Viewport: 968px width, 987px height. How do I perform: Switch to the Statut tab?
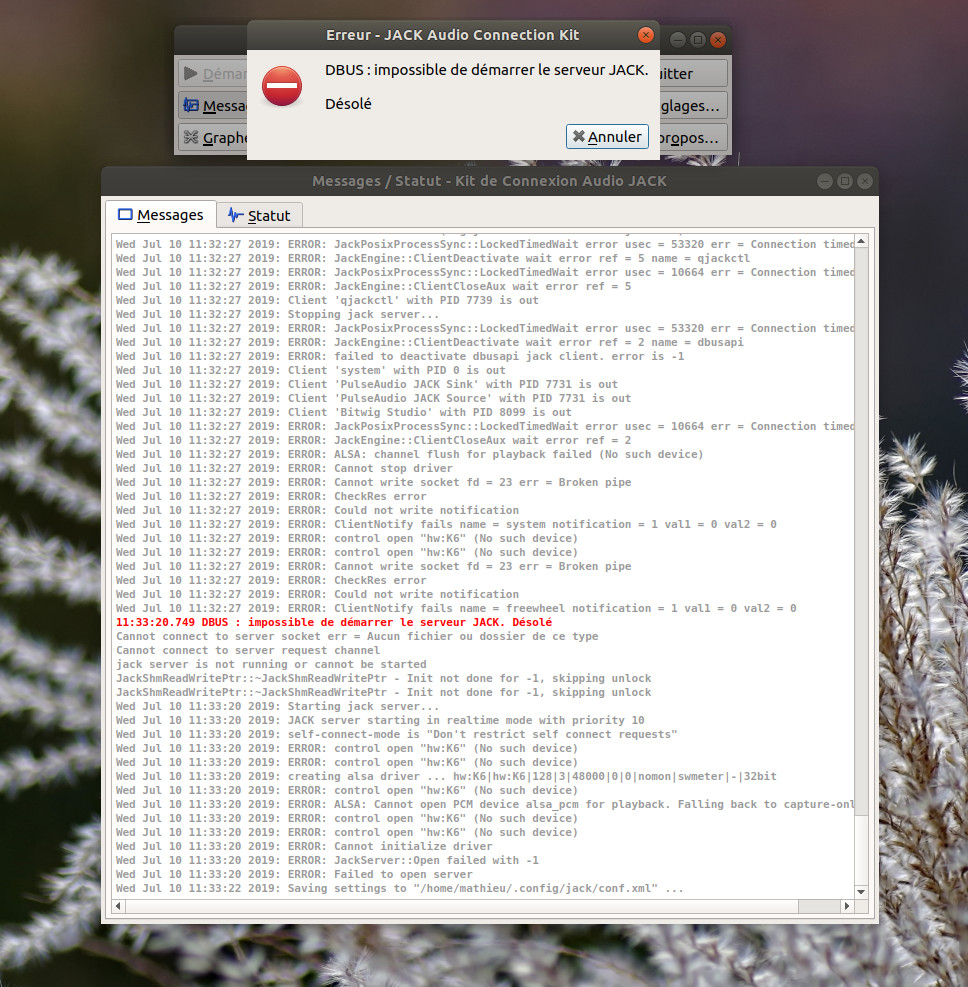click(x=259, y=215)
